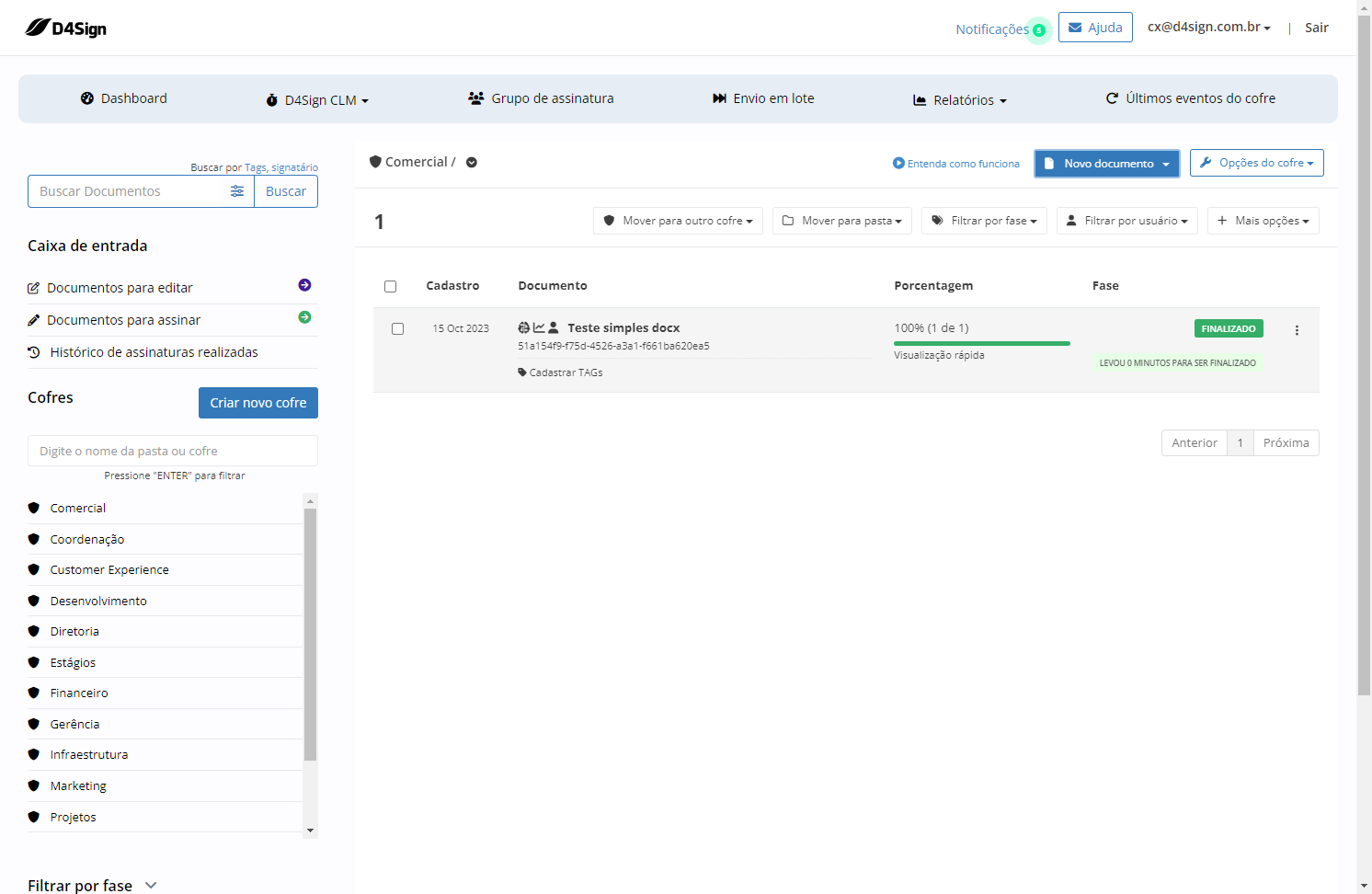Click the green arrow icon beside Documentos para assinar
Screen dimensions: 1372x894
pos(304,317)
